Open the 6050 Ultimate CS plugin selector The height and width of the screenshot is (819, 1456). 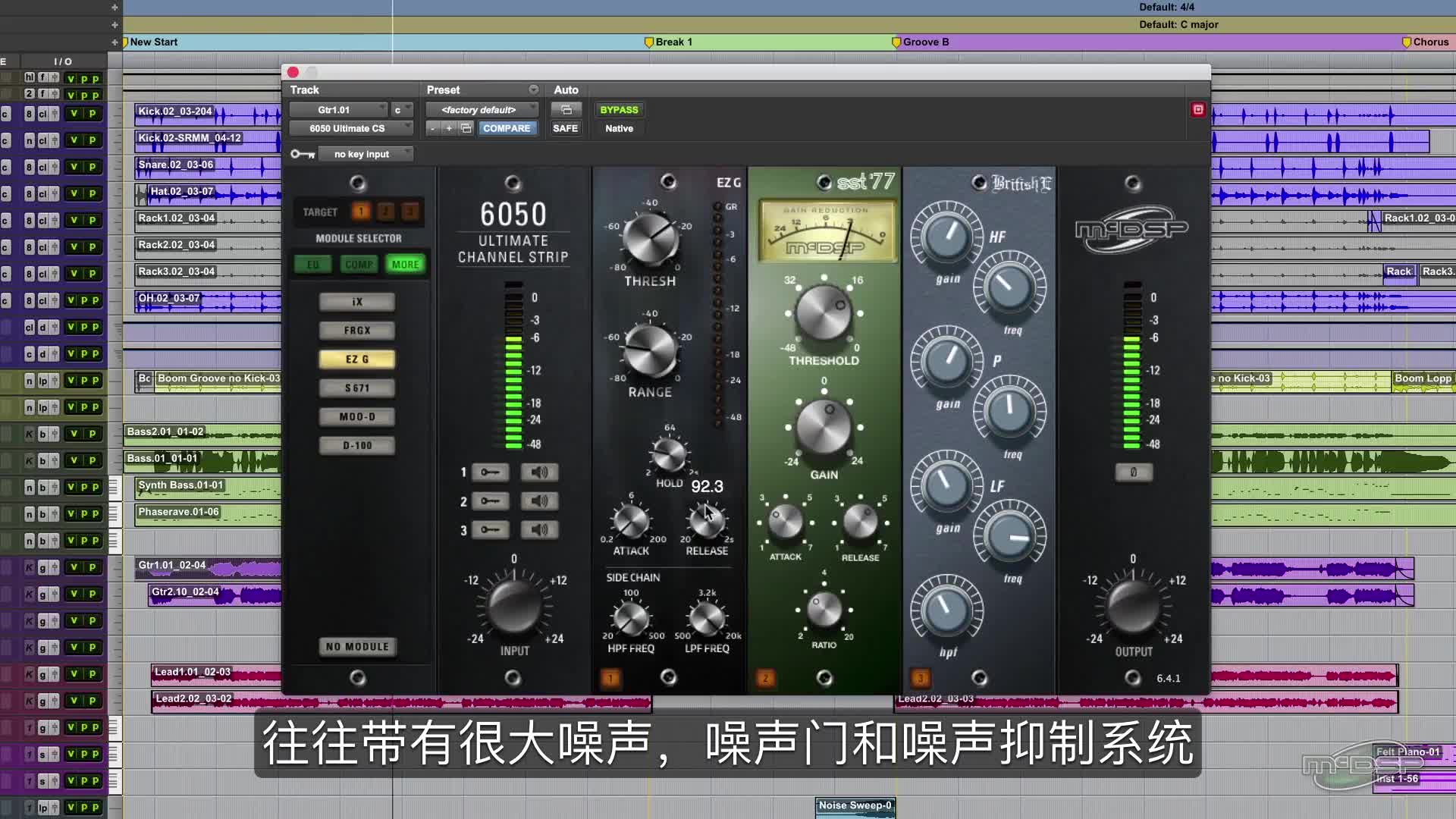click(x=351, y=128)
